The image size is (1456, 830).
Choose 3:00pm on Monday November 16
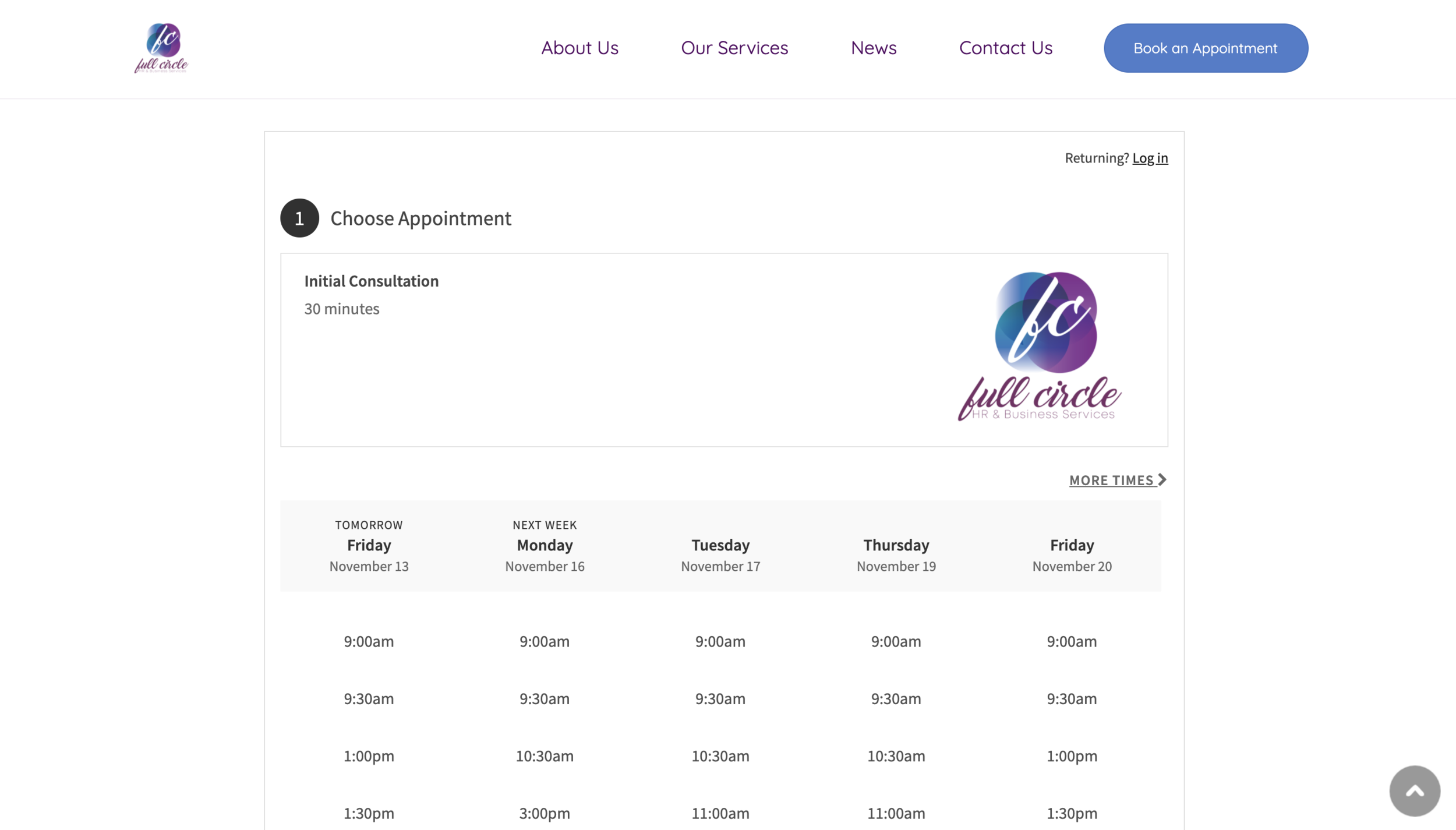coord(545,813)
